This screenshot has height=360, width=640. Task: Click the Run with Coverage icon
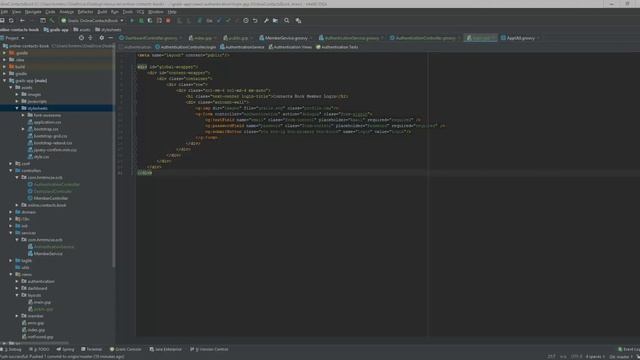(150, 20)
